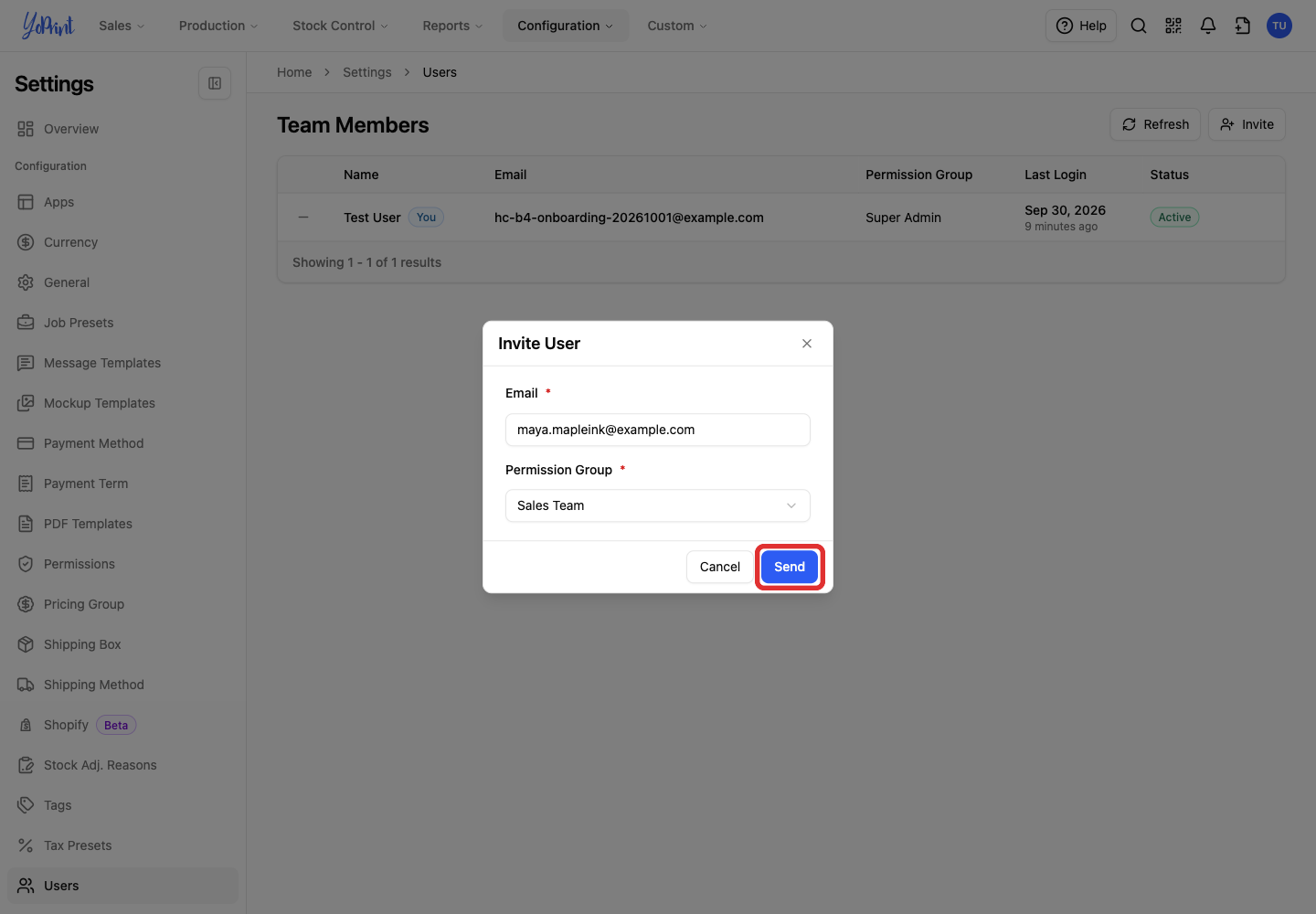Open Permissions in sidebar
The height and width of the screenshot is (914, 1316).
pyautogui.click(x=122, y=564)
